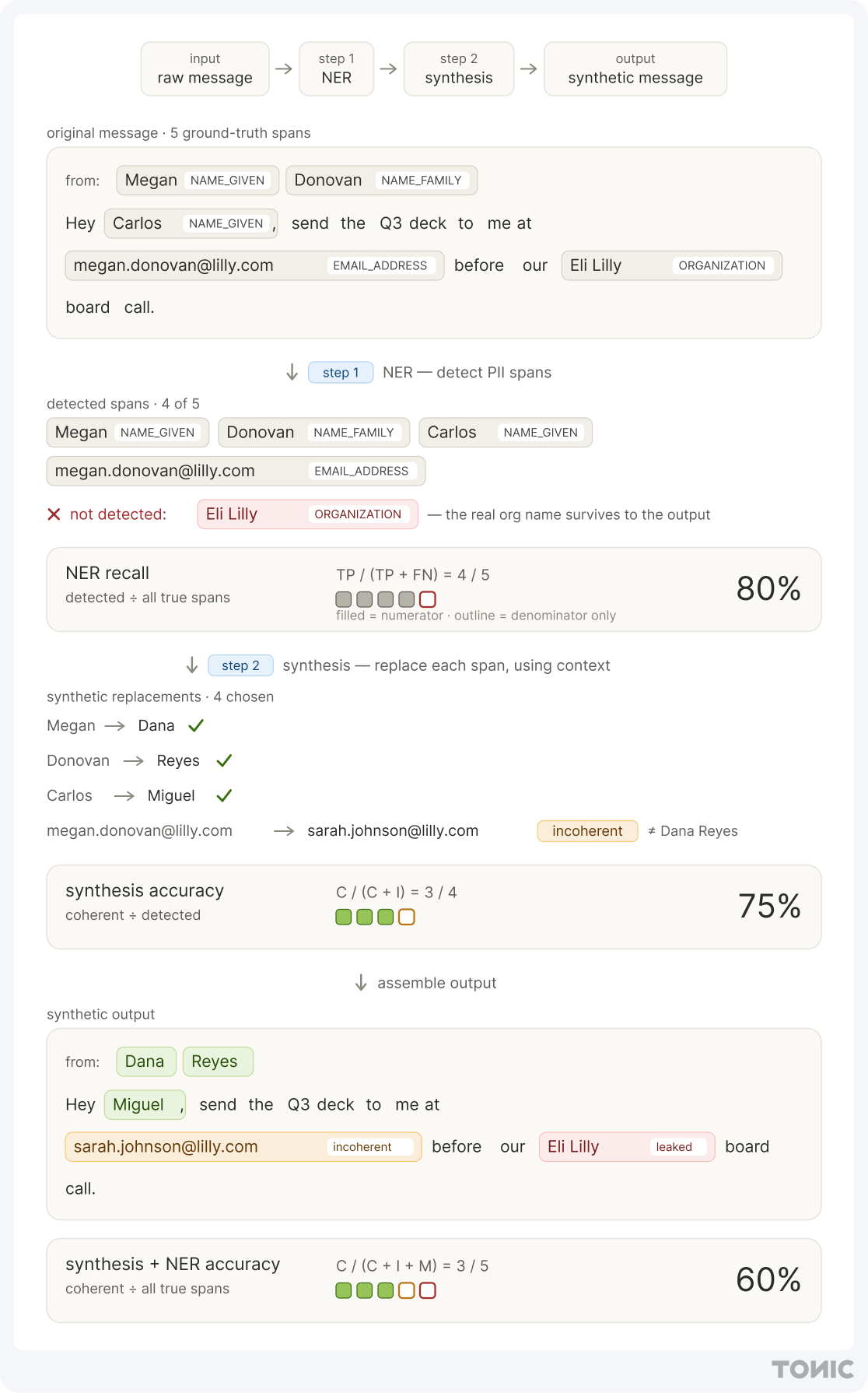This screenshot has width=868, height=1393.
Task: Click the 75% synthesis accuracy value
Action: (769, 906)
